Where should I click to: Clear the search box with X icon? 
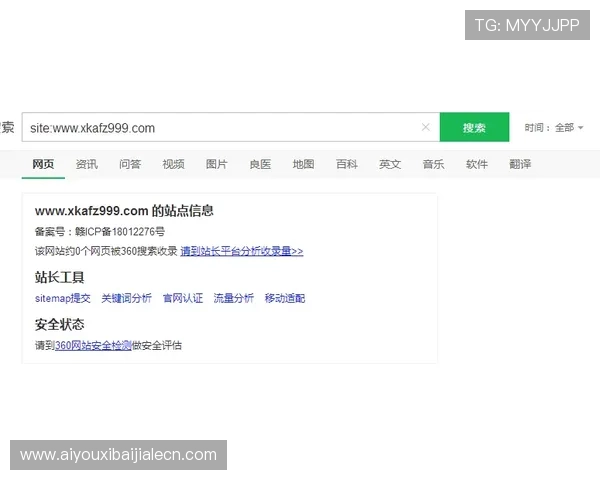coord(426,127)
